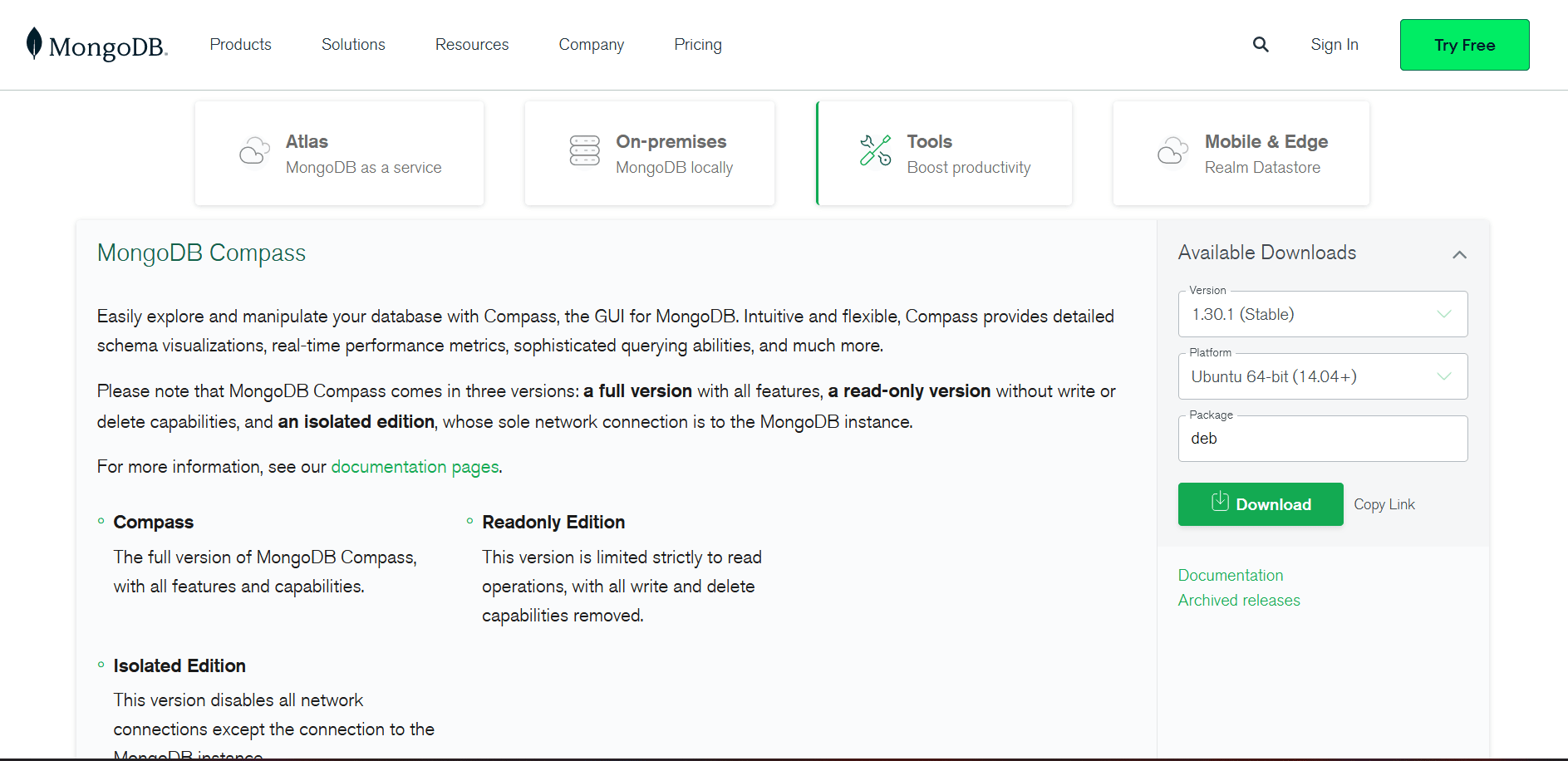This screenshot has width=1568, height=761.
Task: Collapse the Available Downloads panel
Action: 1459,254
